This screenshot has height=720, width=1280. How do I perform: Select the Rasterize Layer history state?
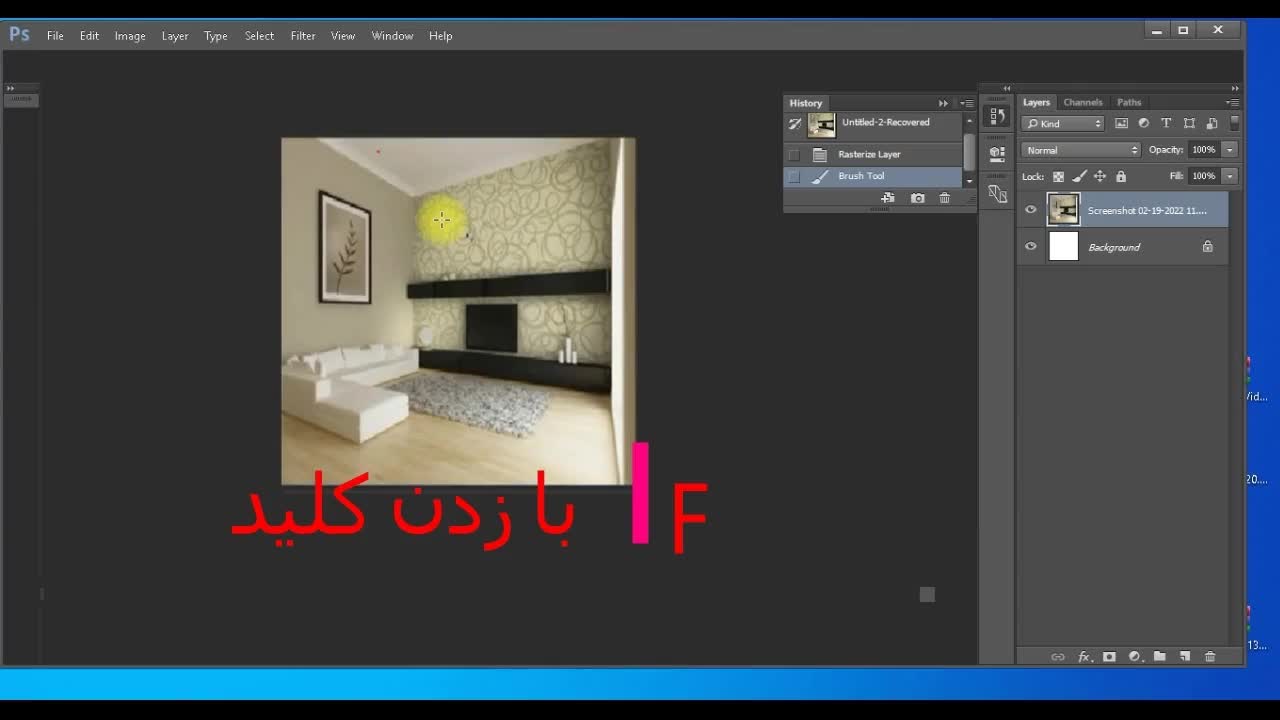[869, 155]
